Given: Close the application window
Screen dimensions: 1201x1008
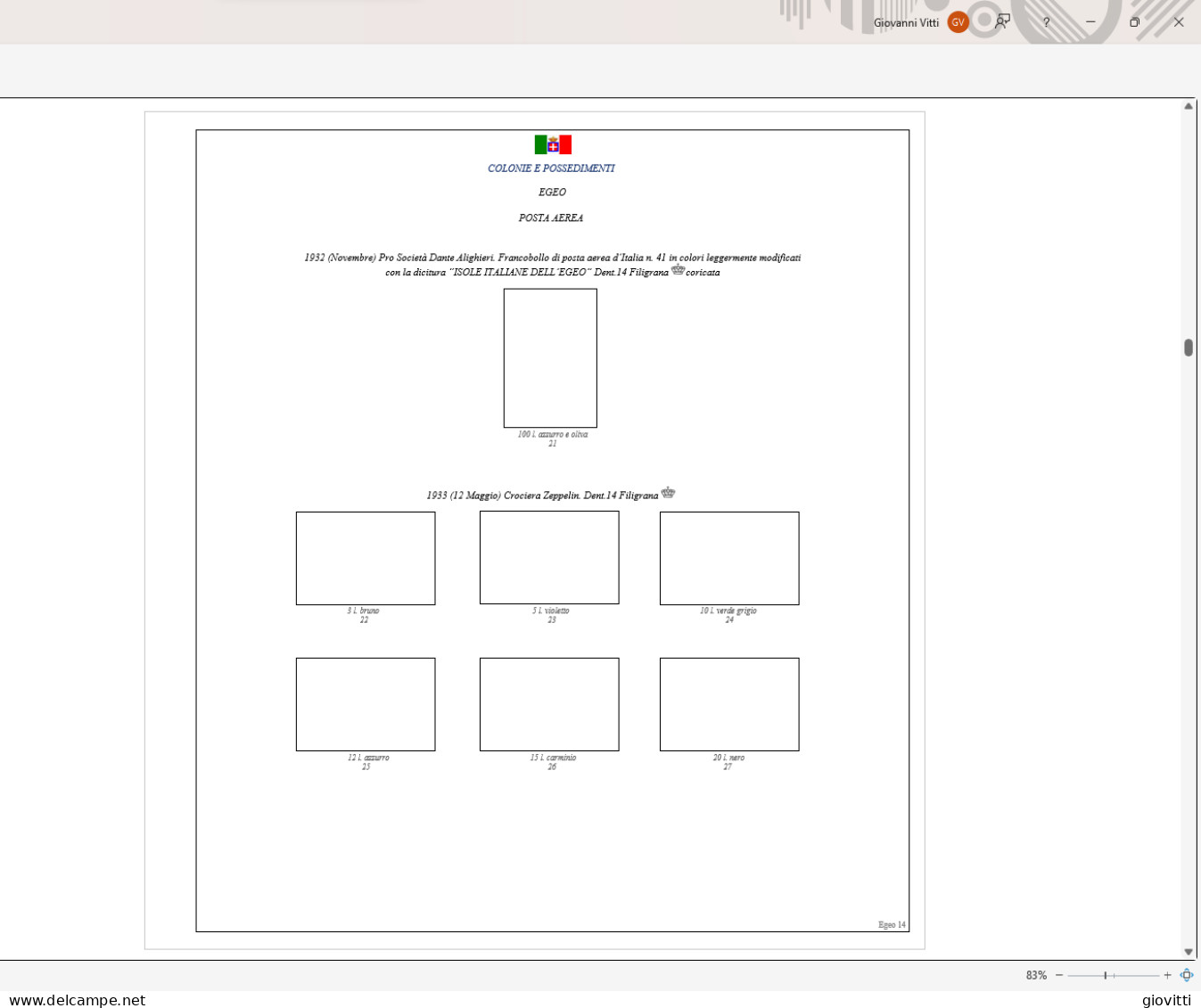Looking at the screenshot, I should pyautogui.click(x=1179, y=22).
